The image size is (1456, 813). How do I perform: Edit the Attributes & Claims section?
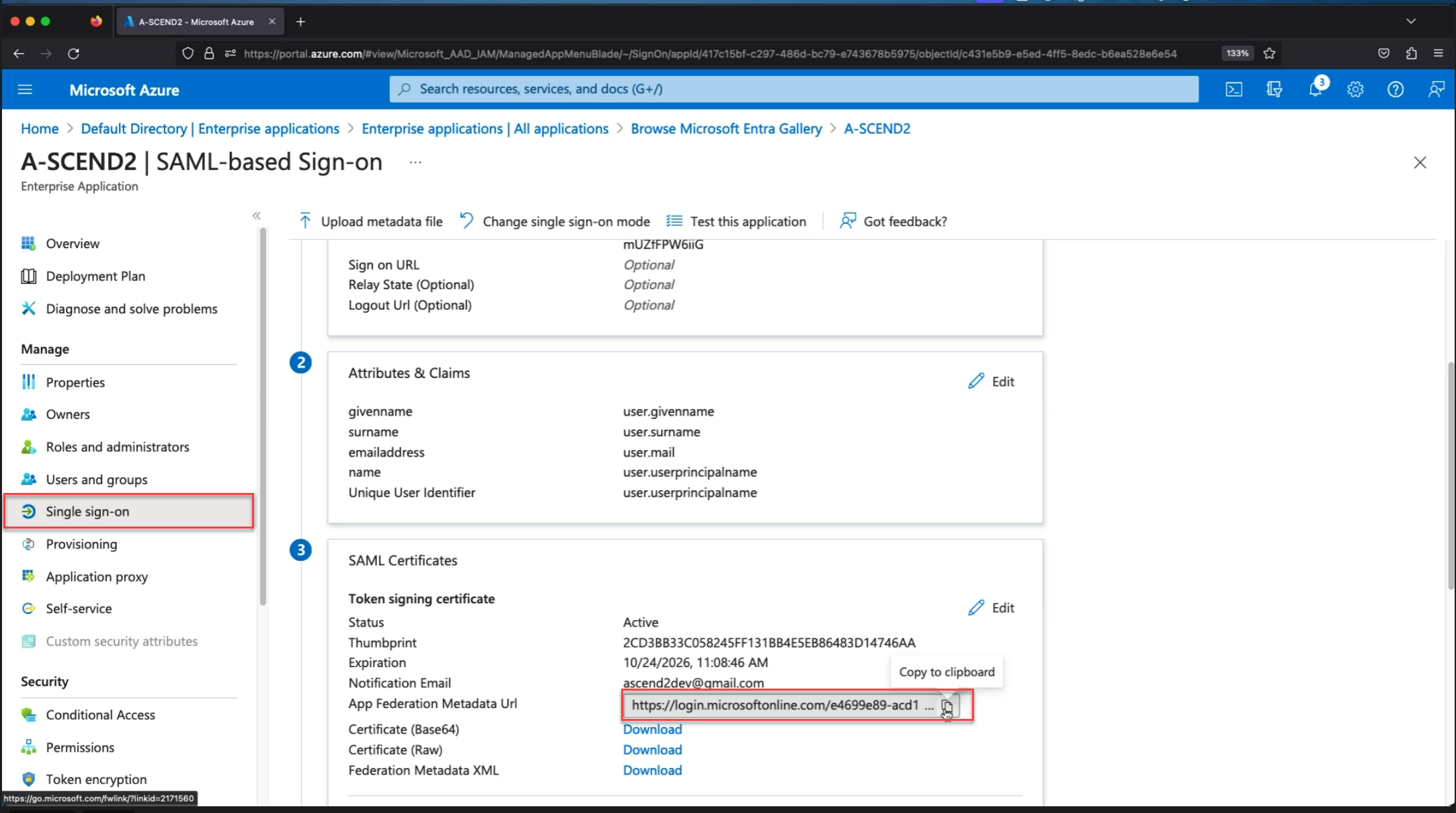pyautogui.click(x=992, y=381)
